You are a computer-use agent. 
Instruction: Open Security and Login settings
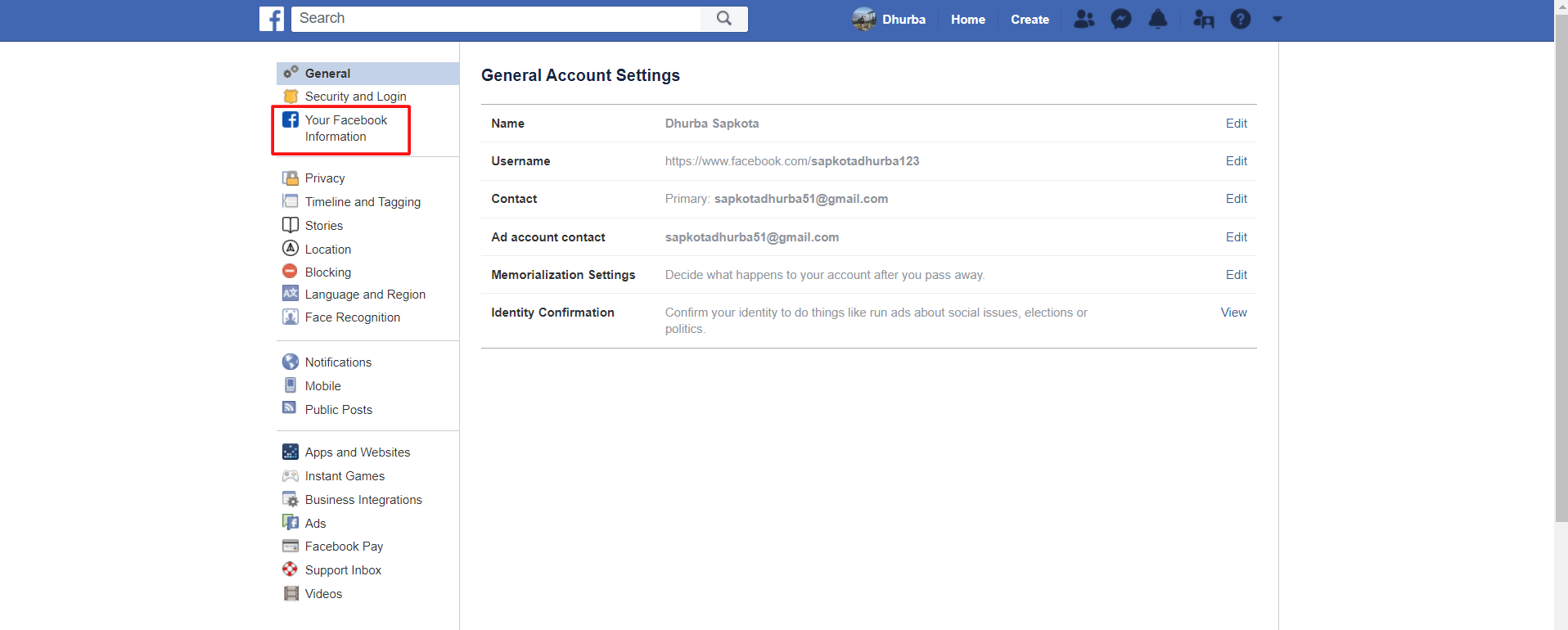tap(355, 97)
